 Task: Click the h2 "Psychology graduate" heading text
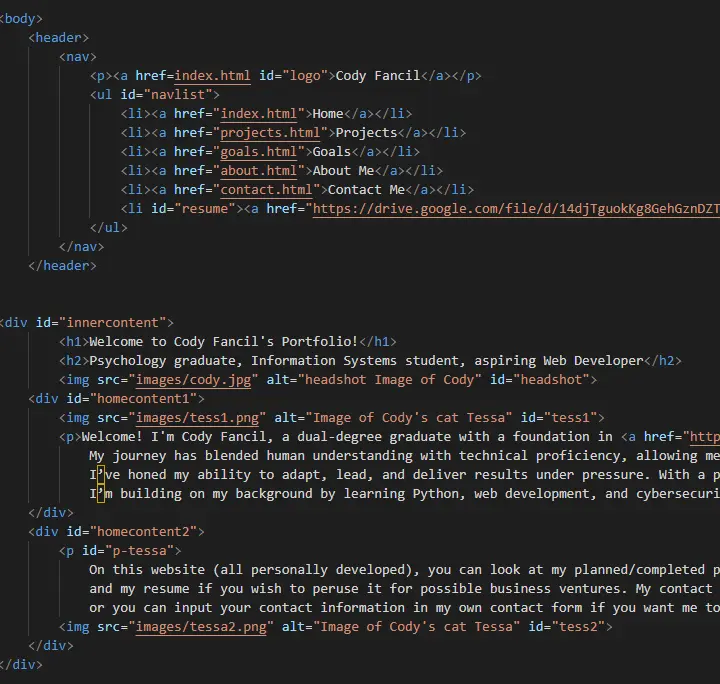tap(366, 361)
